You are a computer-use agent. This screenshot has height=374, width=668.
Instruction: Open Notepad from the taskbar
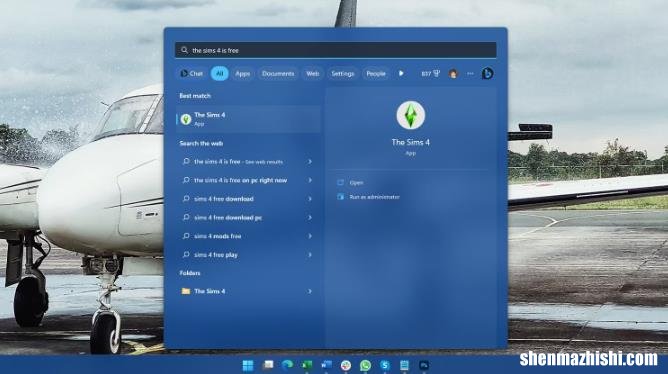click(x=404, y=365)
